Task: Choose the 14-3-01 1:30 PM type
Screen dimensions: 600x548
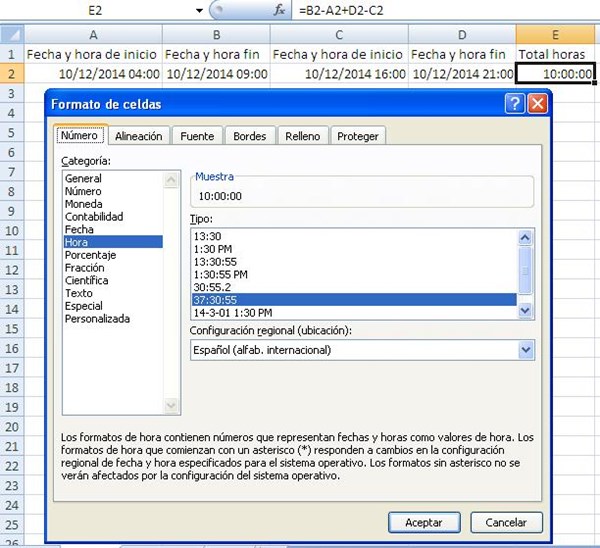Action: click(354, 313)
